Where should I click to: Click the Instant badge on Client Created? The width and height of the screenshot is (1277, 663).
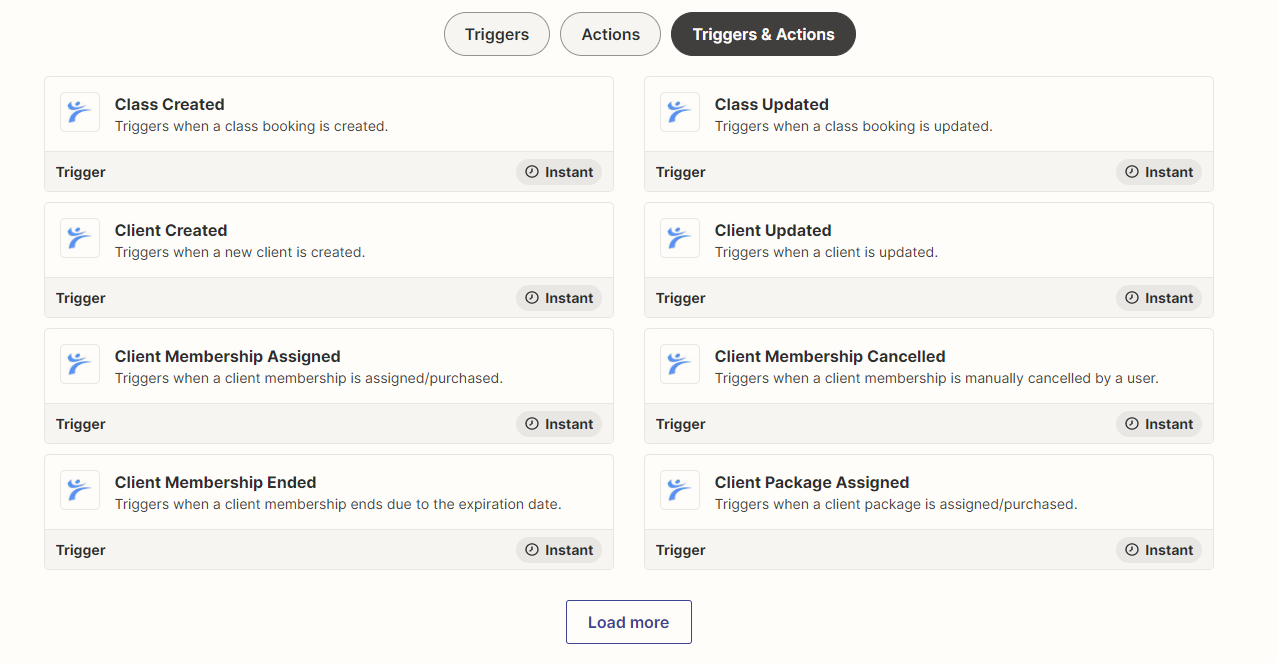[558, 297]
